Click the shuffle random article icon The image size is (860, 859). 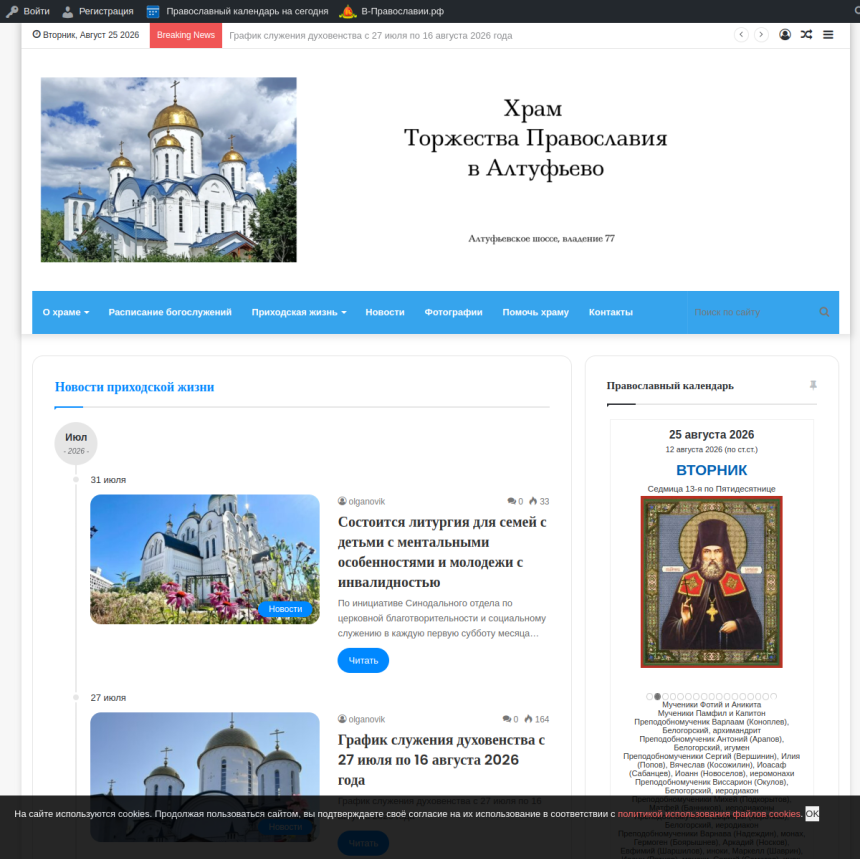click(x=806, y=35)
